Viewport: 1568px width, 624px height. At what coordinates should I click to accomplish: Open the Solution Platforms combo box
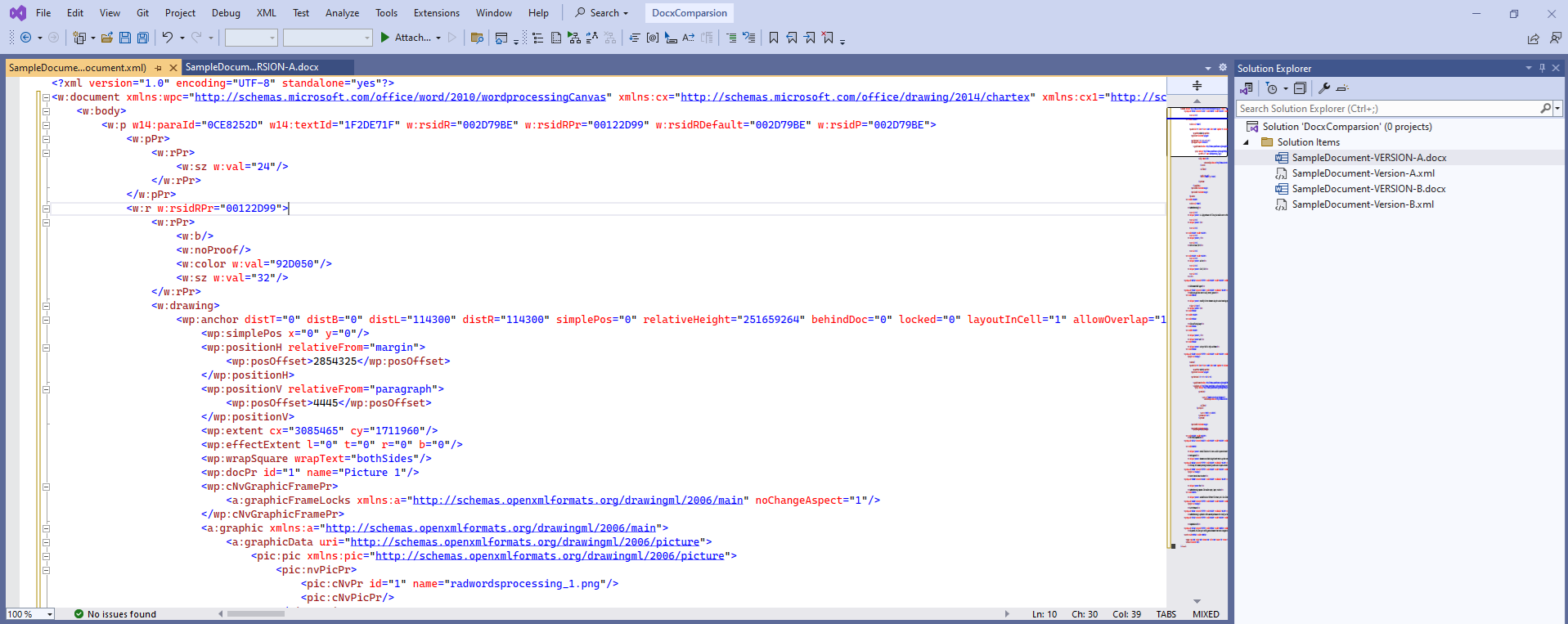(x=328, y=38)
